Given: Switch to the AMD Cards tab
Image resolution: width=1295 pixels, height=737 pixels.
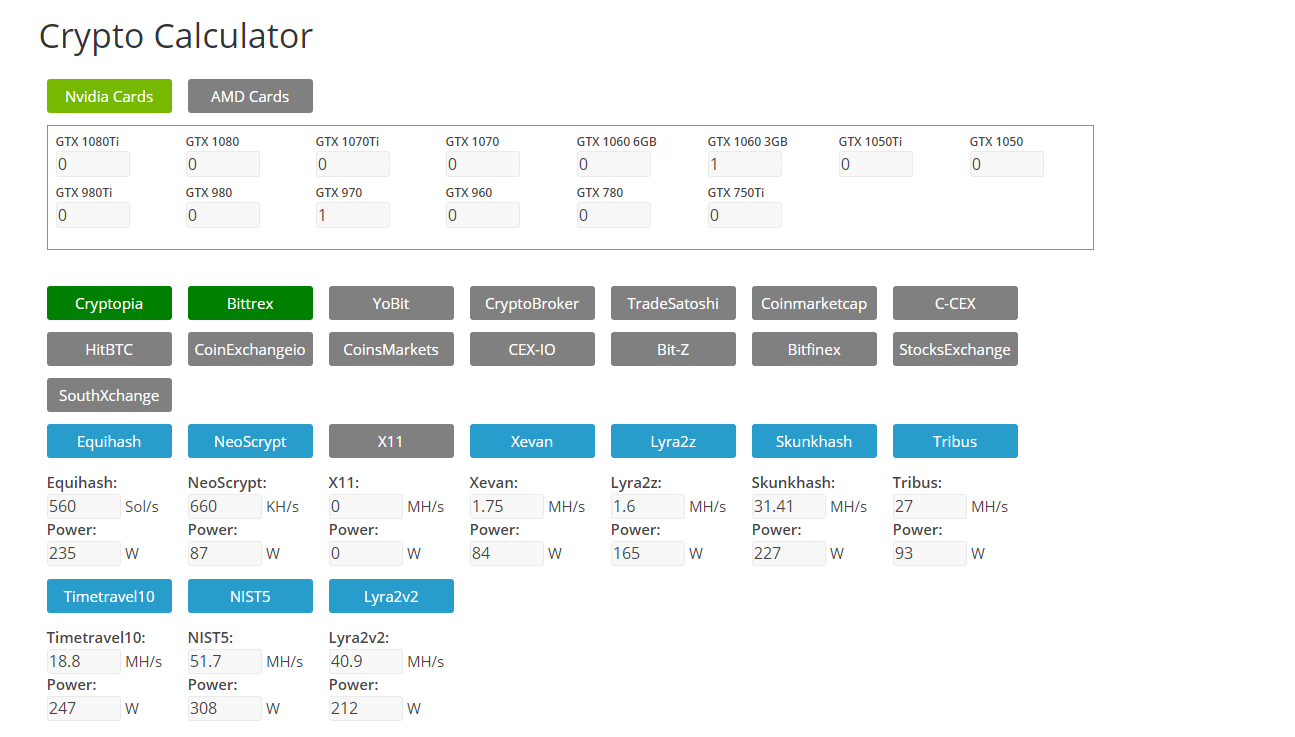Looking at the screenshot, I should coord(250,96).
